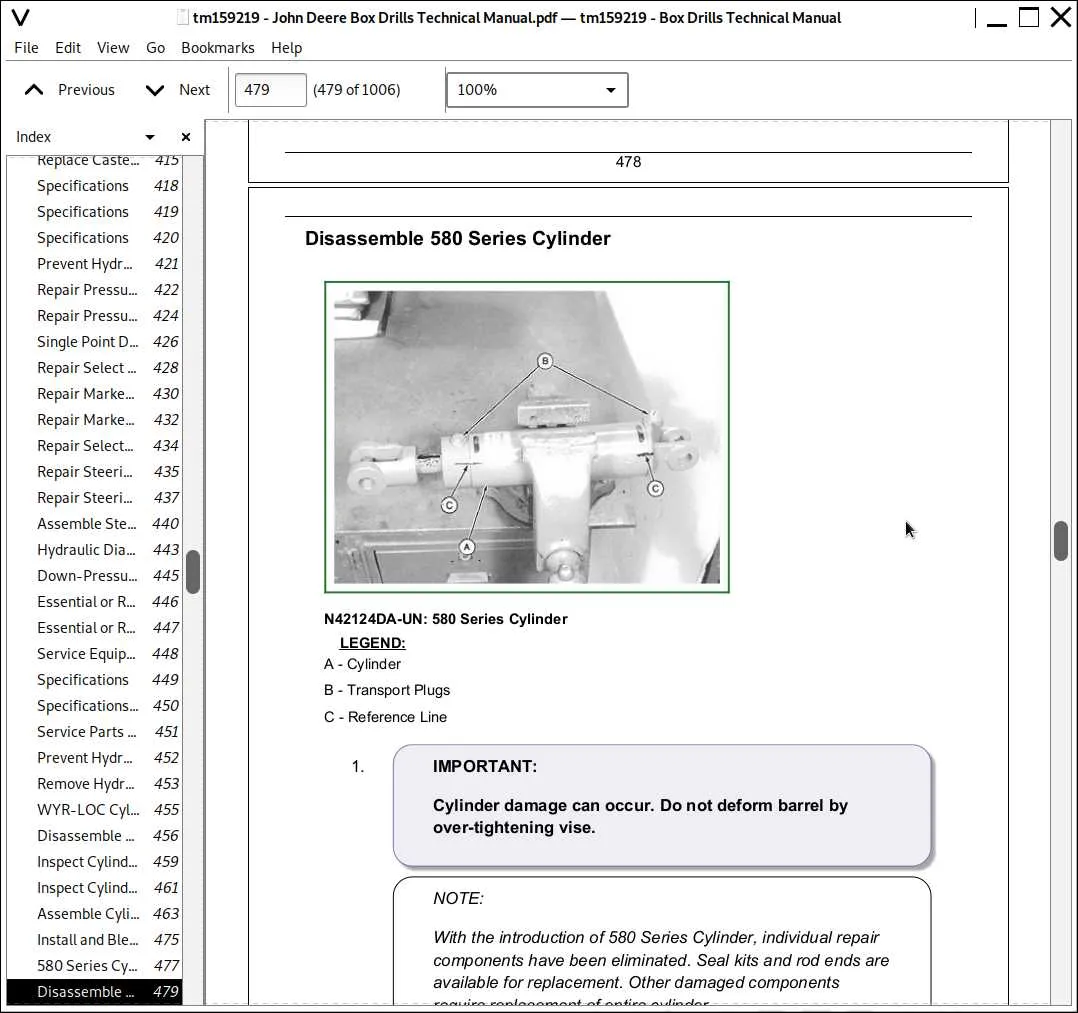The height and width of the screenshot is (1013, 1078).
Task: Click the document vertical scrollbar thumb
Action: click(x=1061, y=541)
